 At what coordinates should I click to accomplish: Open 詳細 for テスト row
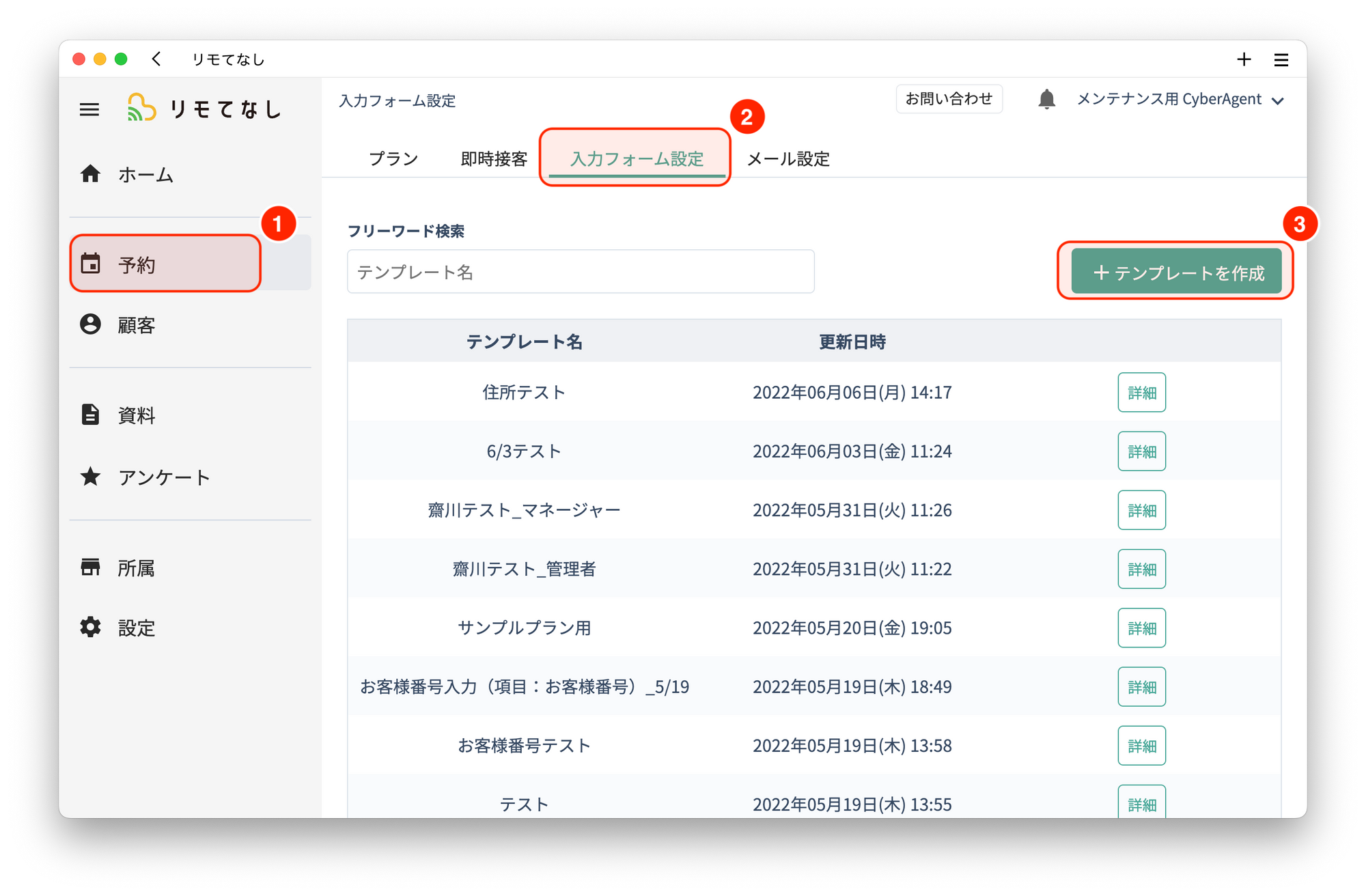coord(1141,802)
